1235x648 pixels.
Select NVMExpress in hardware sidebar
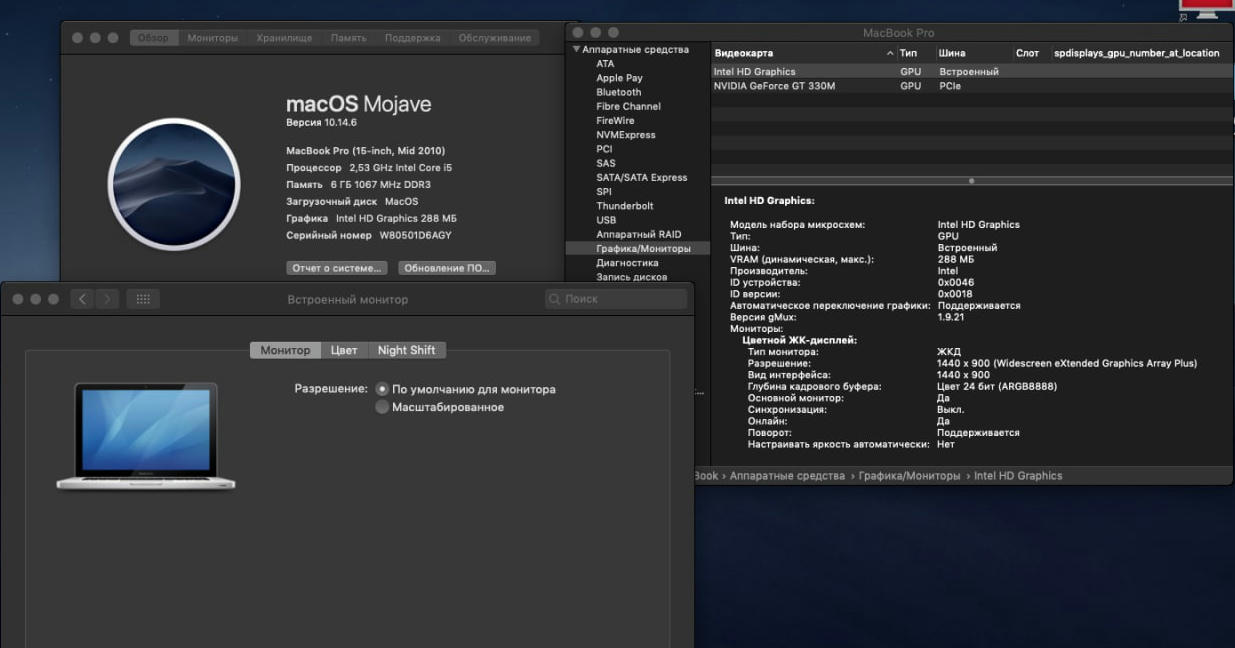(626, 135)
